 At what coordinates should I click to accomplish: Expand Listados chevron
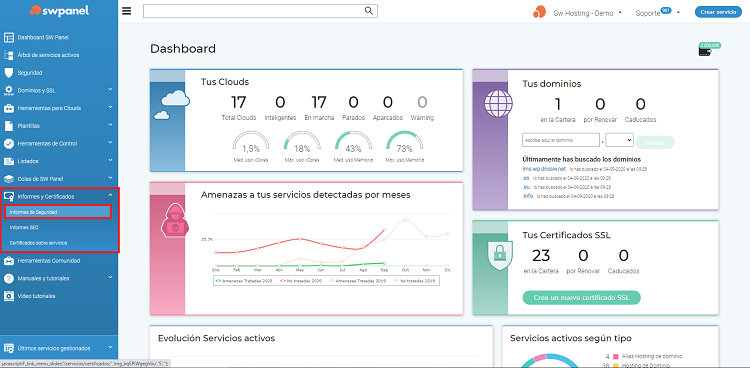pyautogui.click(x=110, y=160)
